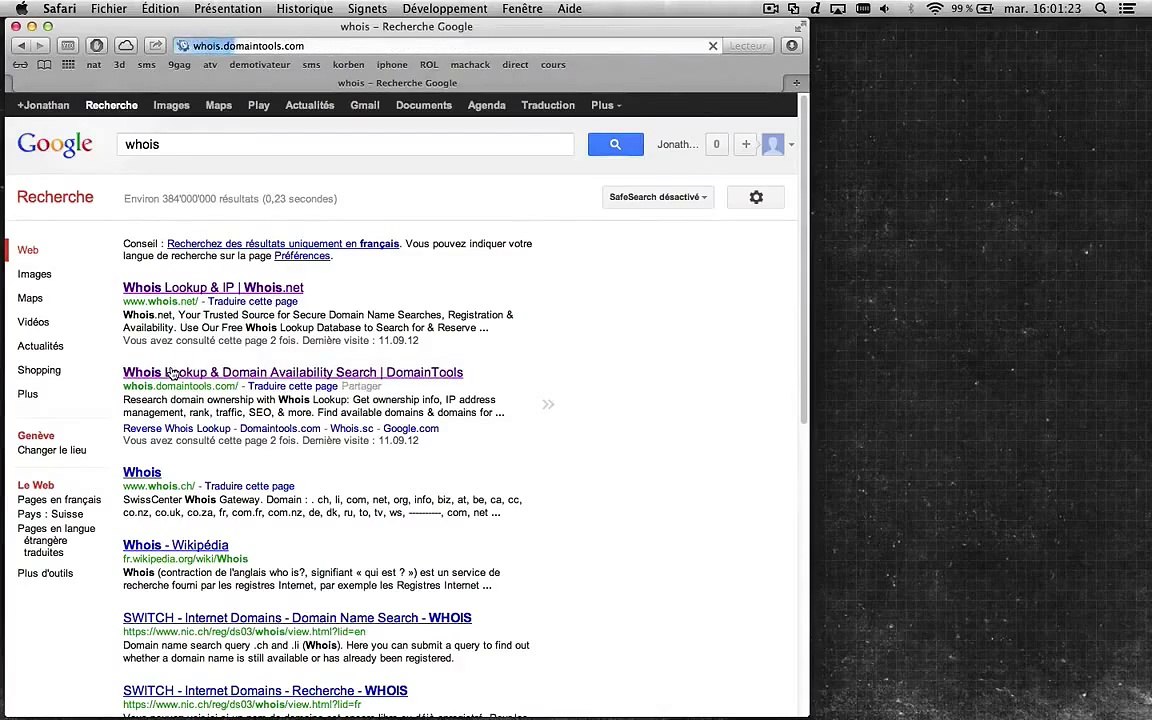
Task: Expand the Plus dropdown in Google black bar
Action: 606,105
